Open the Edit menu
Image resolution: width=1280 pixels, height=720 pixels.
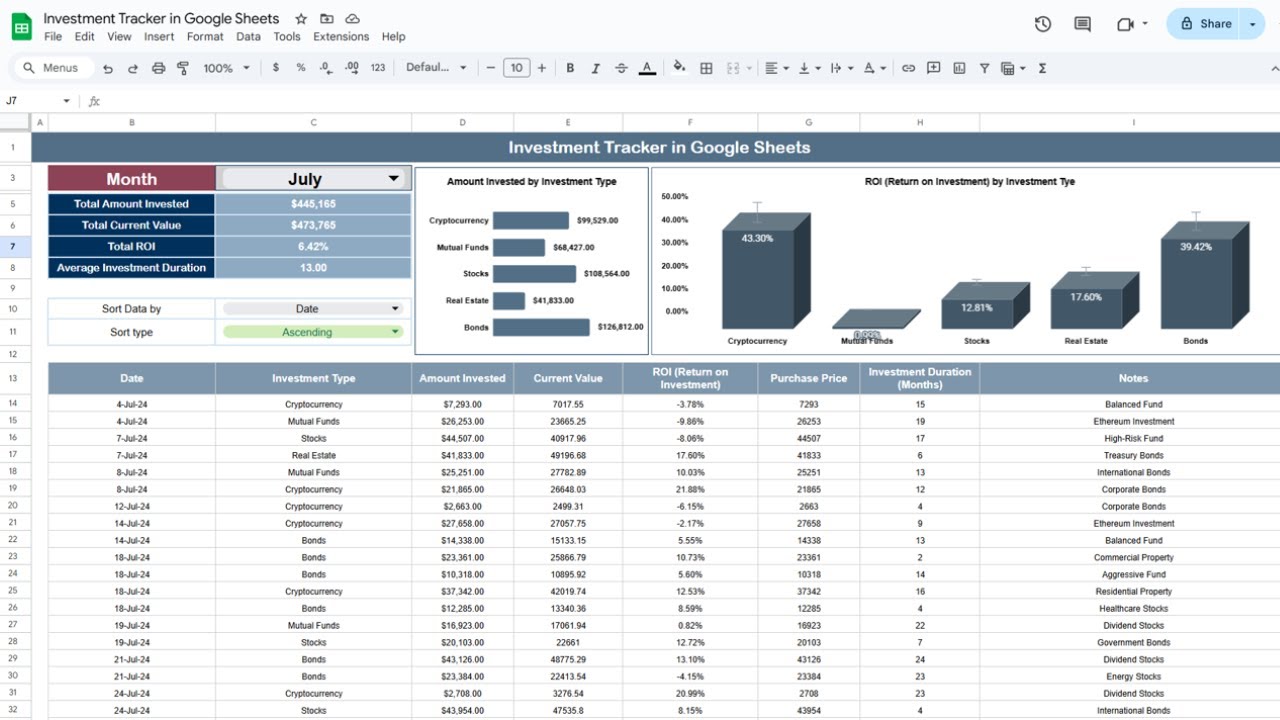click(85, 36)
